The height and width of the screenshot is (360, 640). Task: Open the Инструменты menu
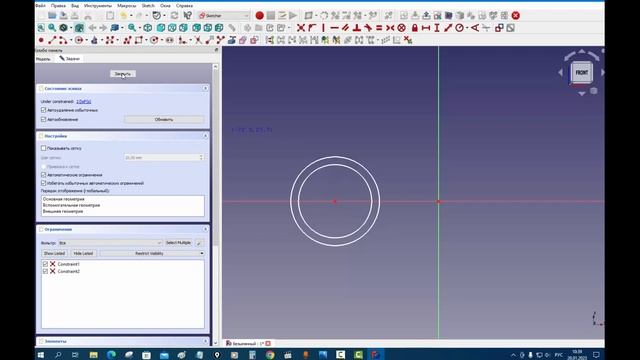tap(98, 6)
